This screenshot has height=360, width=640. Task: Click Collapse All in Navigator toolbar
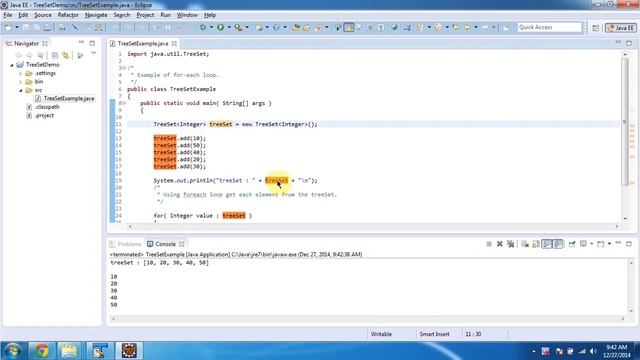55,55
